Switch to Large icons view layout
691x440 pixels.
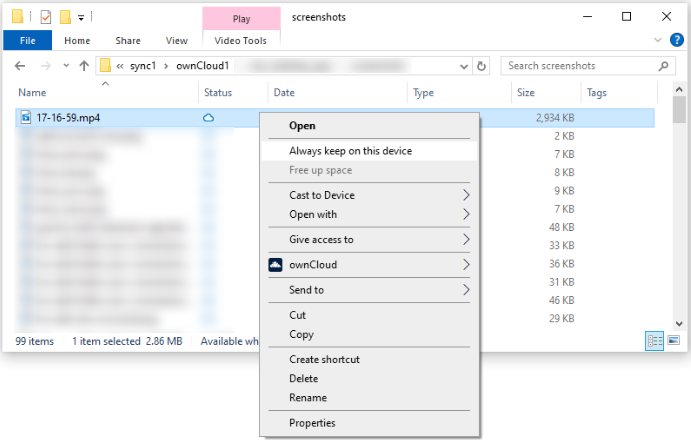pos(673,341)
